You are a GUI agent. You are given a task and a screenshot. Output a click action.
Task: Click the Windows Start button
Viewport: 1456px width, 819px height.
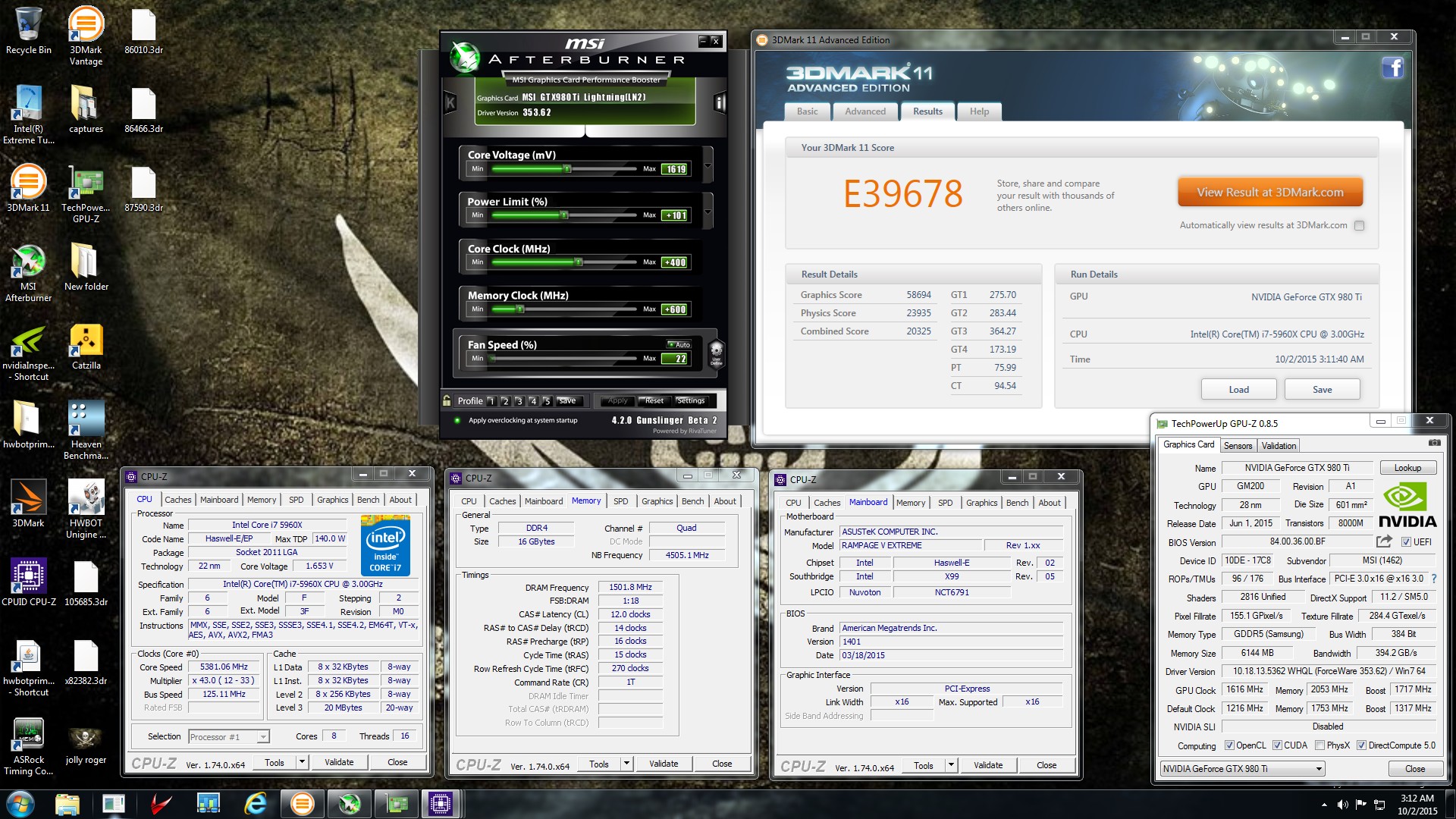[x=20, y=803]
